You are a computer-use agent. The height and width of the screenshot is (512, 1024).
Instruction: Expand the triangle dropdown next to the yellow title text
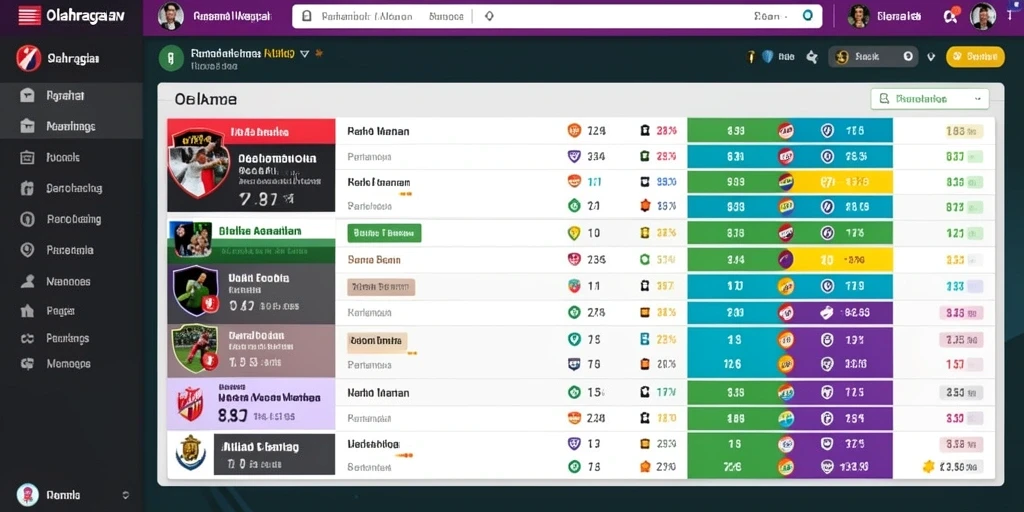(304, 54)
